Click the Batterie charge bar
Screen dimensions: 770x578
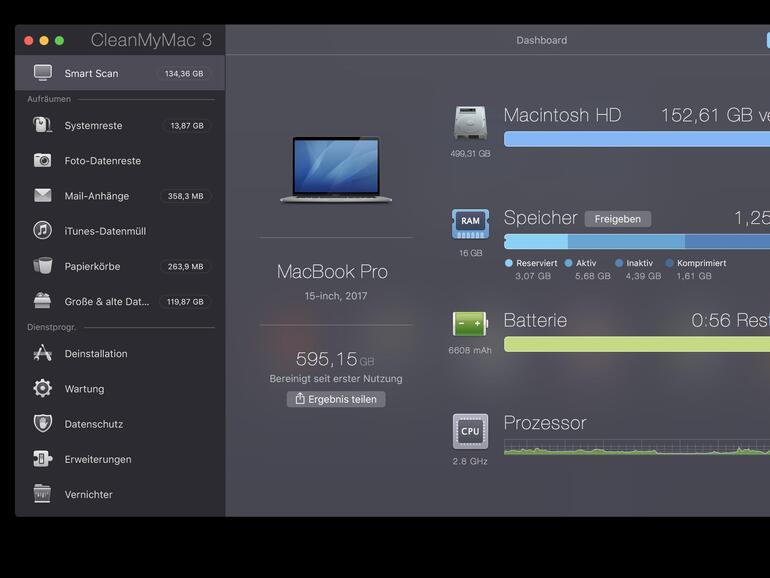coord(637,344)
